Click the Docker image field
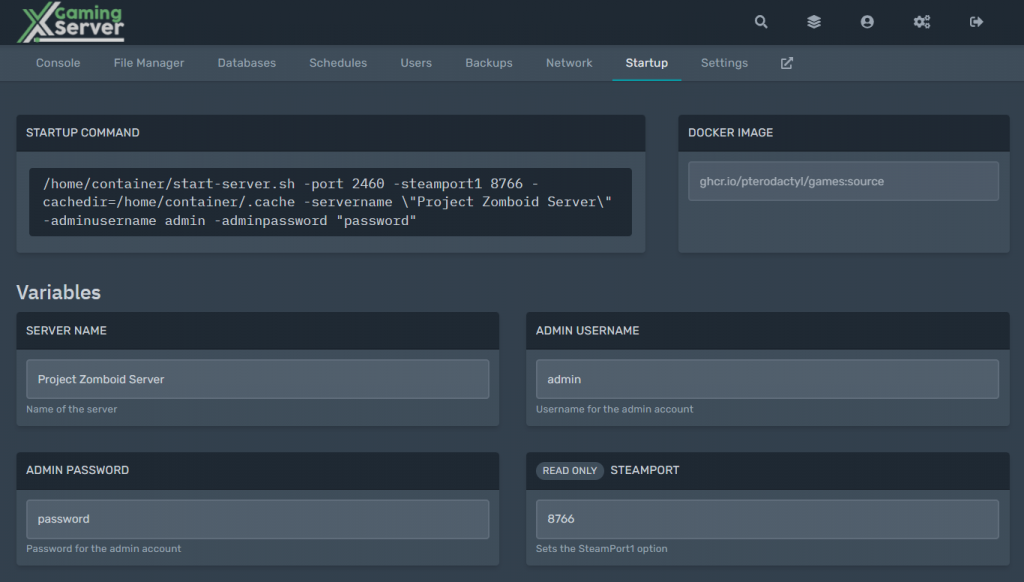 (x=843, y=181)
